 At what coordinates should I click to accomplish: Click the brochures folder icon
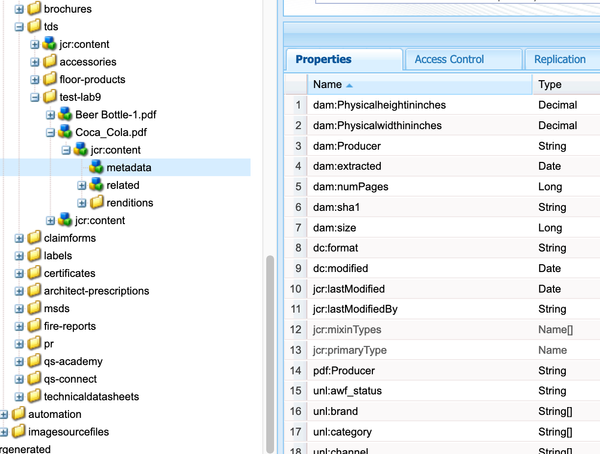[x=34, y=7]
